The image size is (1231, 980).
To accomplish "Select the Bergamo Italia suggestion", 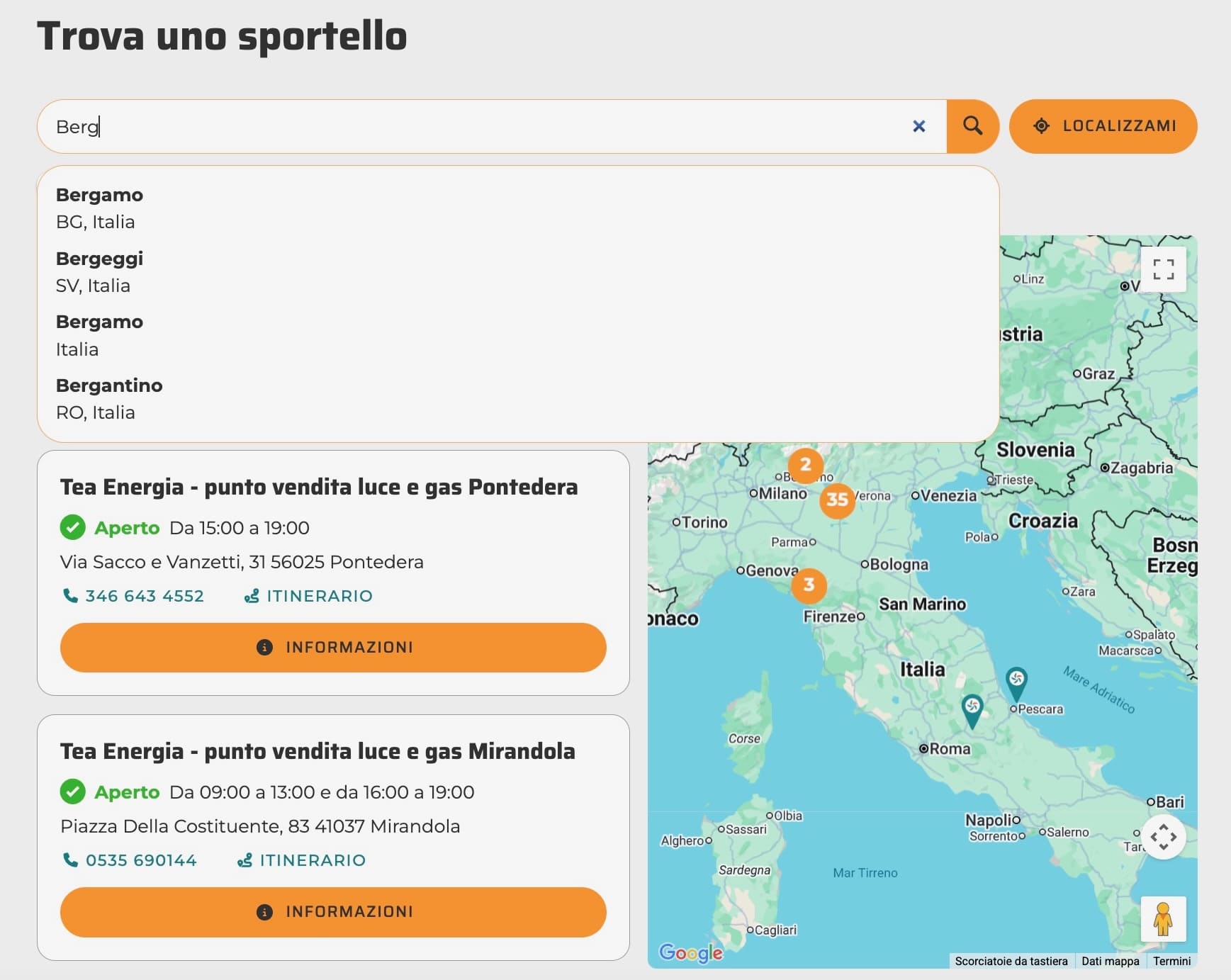I will [99, 335].
